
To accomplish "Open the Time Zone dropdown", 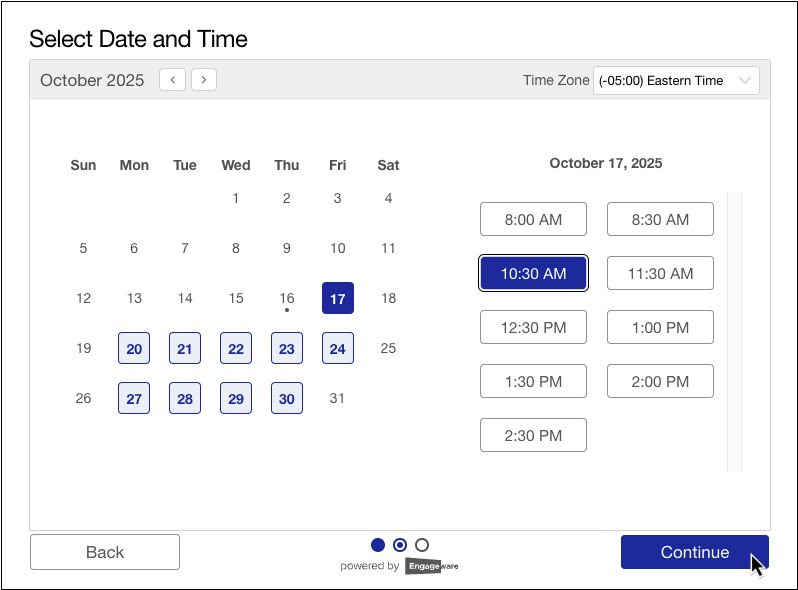I will [x=676, y=81].
